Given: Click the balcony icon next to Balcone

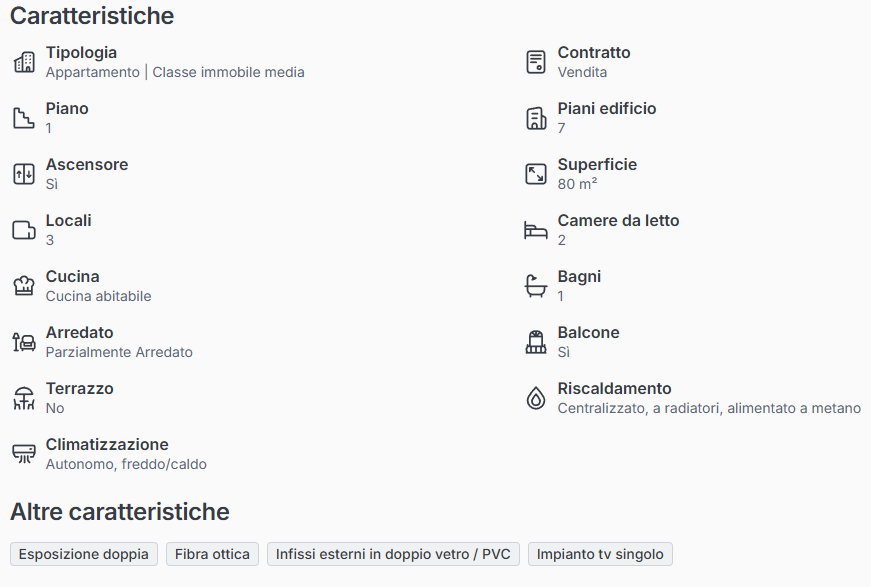Looking at the screenshot, I should (x=536, y=342).
